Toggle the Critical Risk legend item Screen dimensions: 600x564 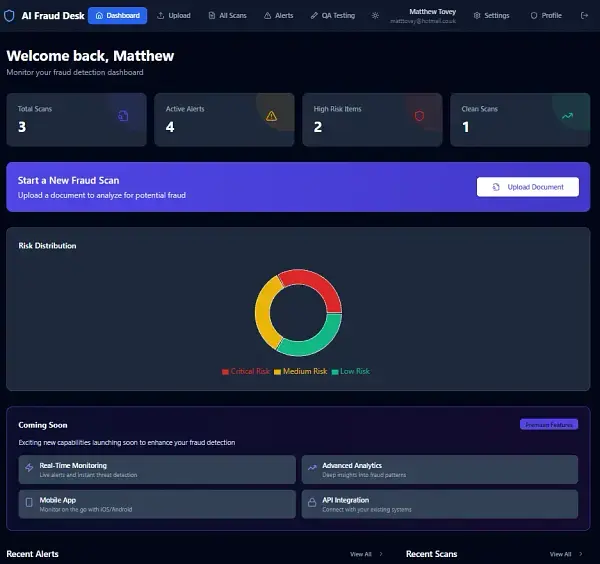(x=246, y=371)
